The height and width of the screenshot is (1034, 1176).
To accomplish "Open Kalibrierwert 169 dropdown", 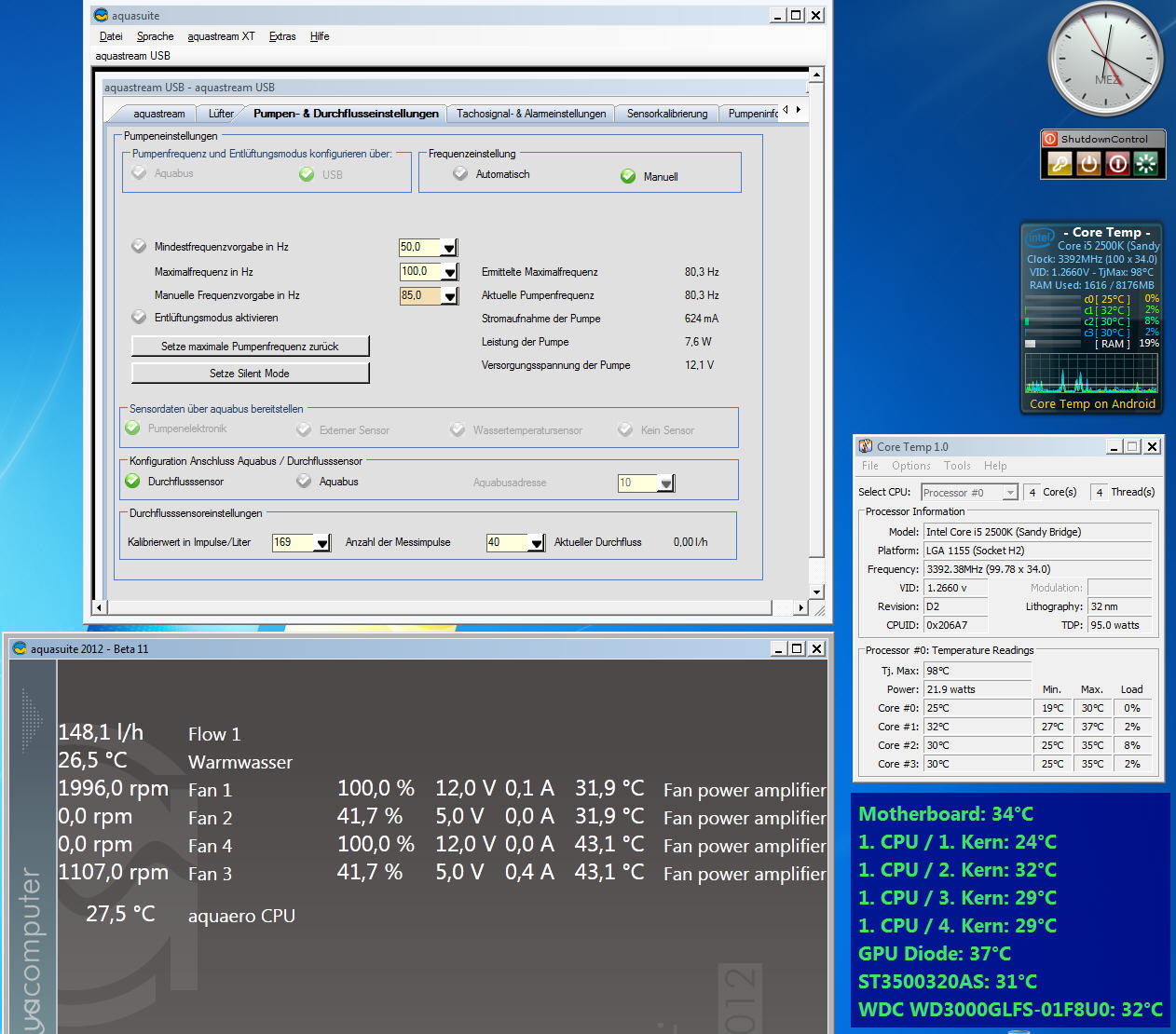I will pos(322,543).
